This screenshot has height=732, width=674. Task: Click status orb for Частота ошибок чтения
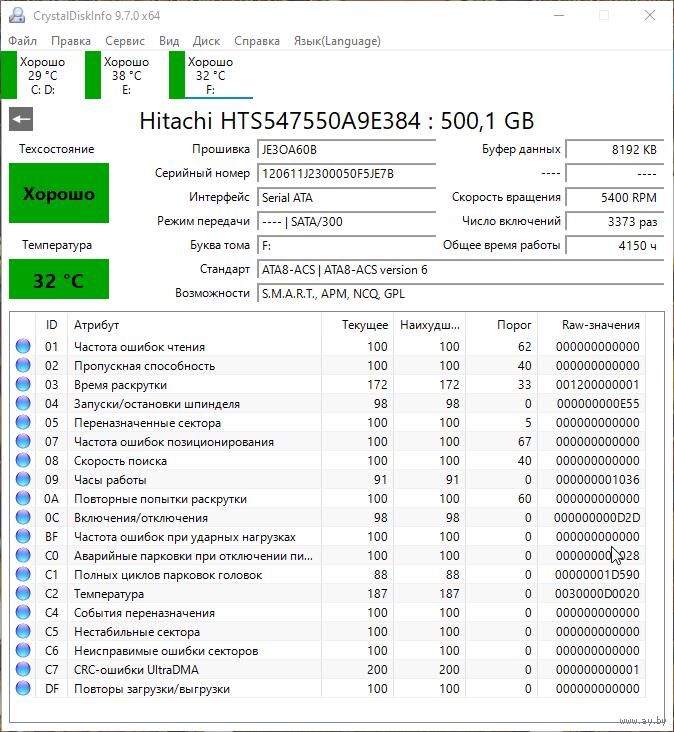coord(23,346)
